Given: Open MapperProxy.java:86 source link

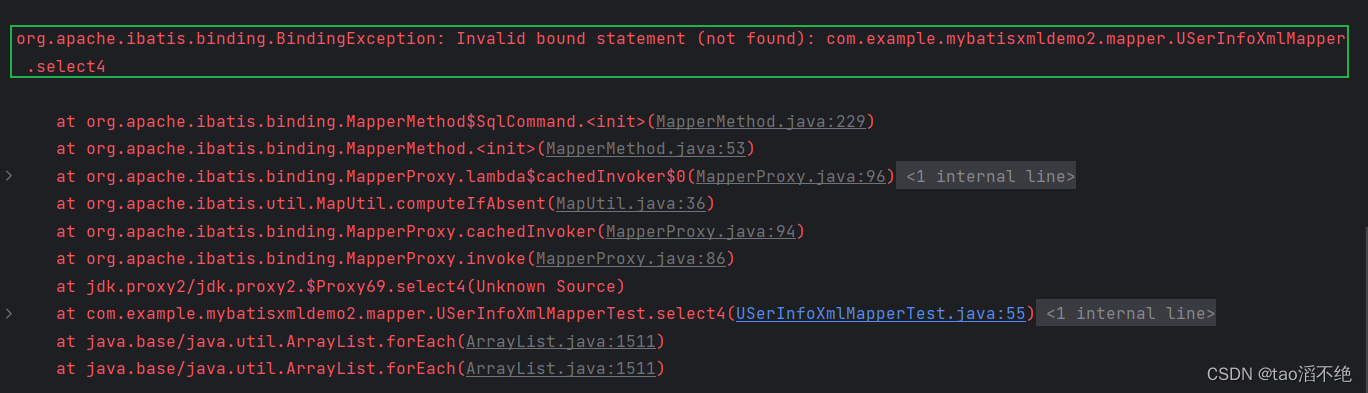Looking at the screenshot, I should 630,259.
